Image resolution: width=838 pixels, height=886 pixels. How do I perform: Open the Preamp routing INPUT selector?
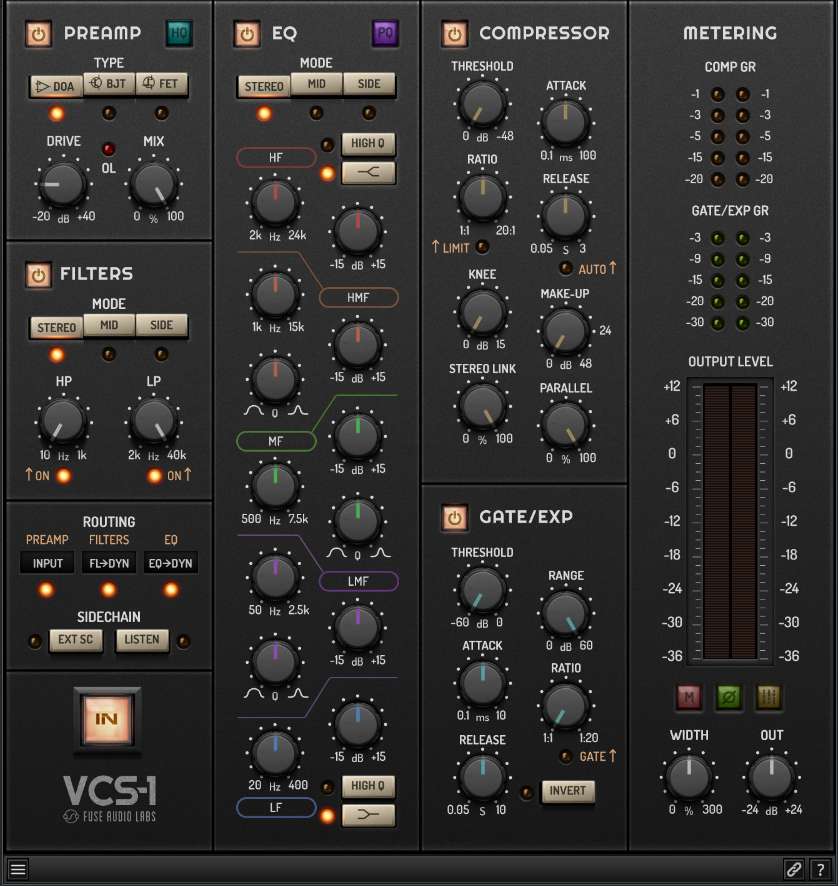coord(48,563)
